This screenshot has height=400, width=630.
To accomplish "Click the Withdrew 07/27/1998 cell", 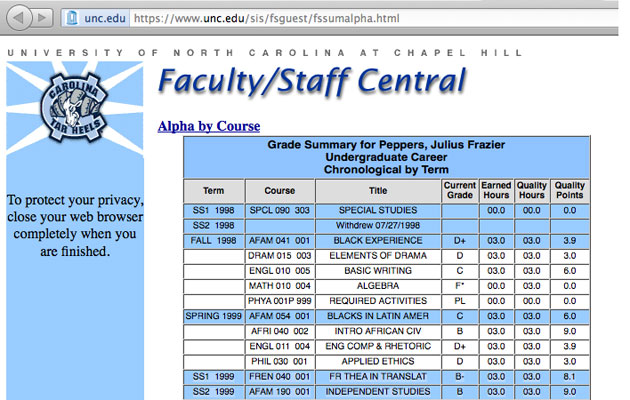I will (378, 226).
